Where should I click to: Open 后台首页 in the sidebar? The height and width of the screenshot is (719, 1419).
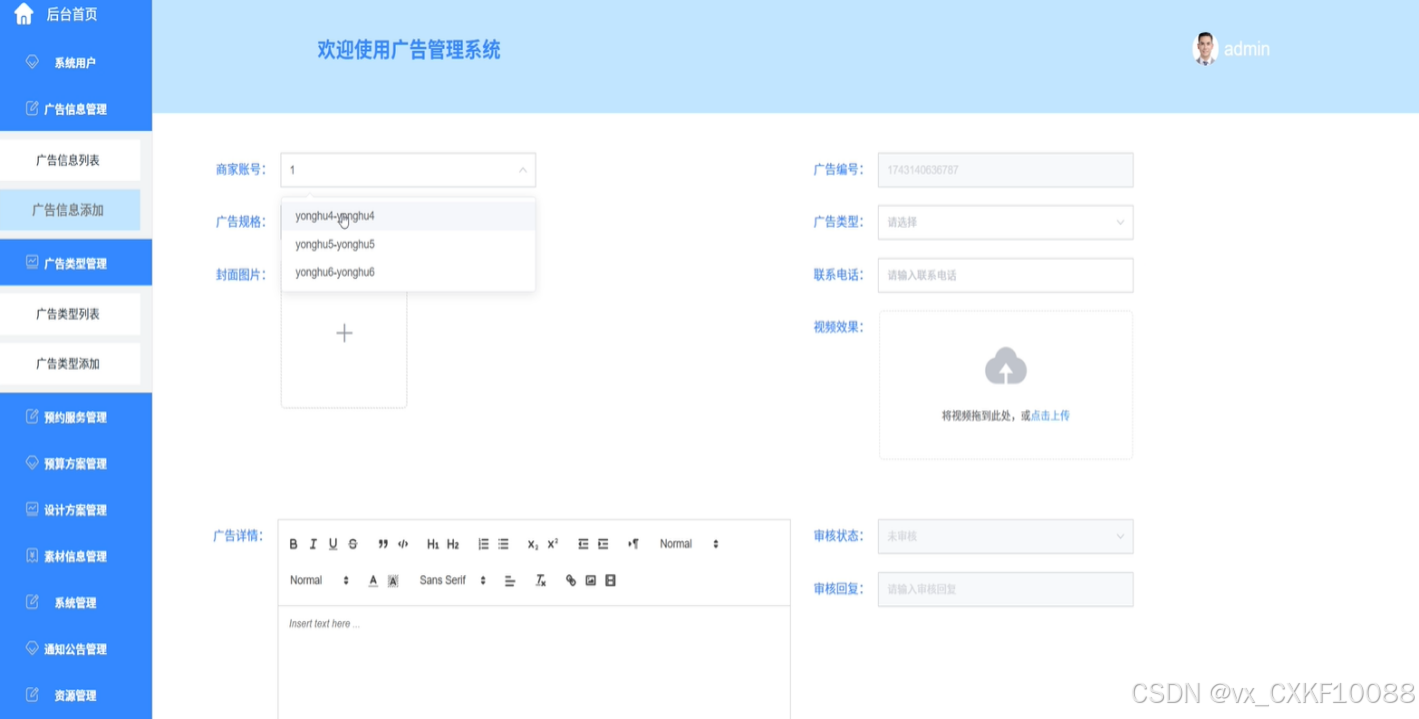point(72,14)
